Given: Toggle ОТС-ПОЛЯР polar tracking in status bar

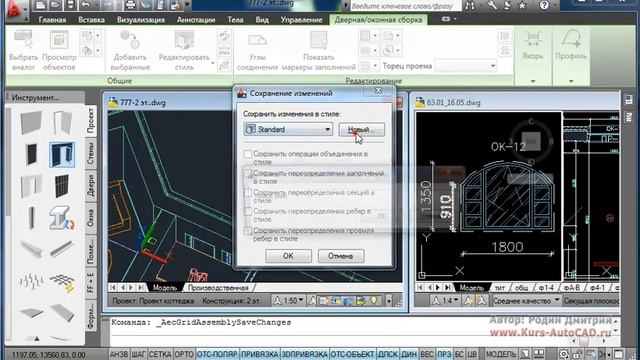Looking at the screenshot, I should (x=217, y=354).
